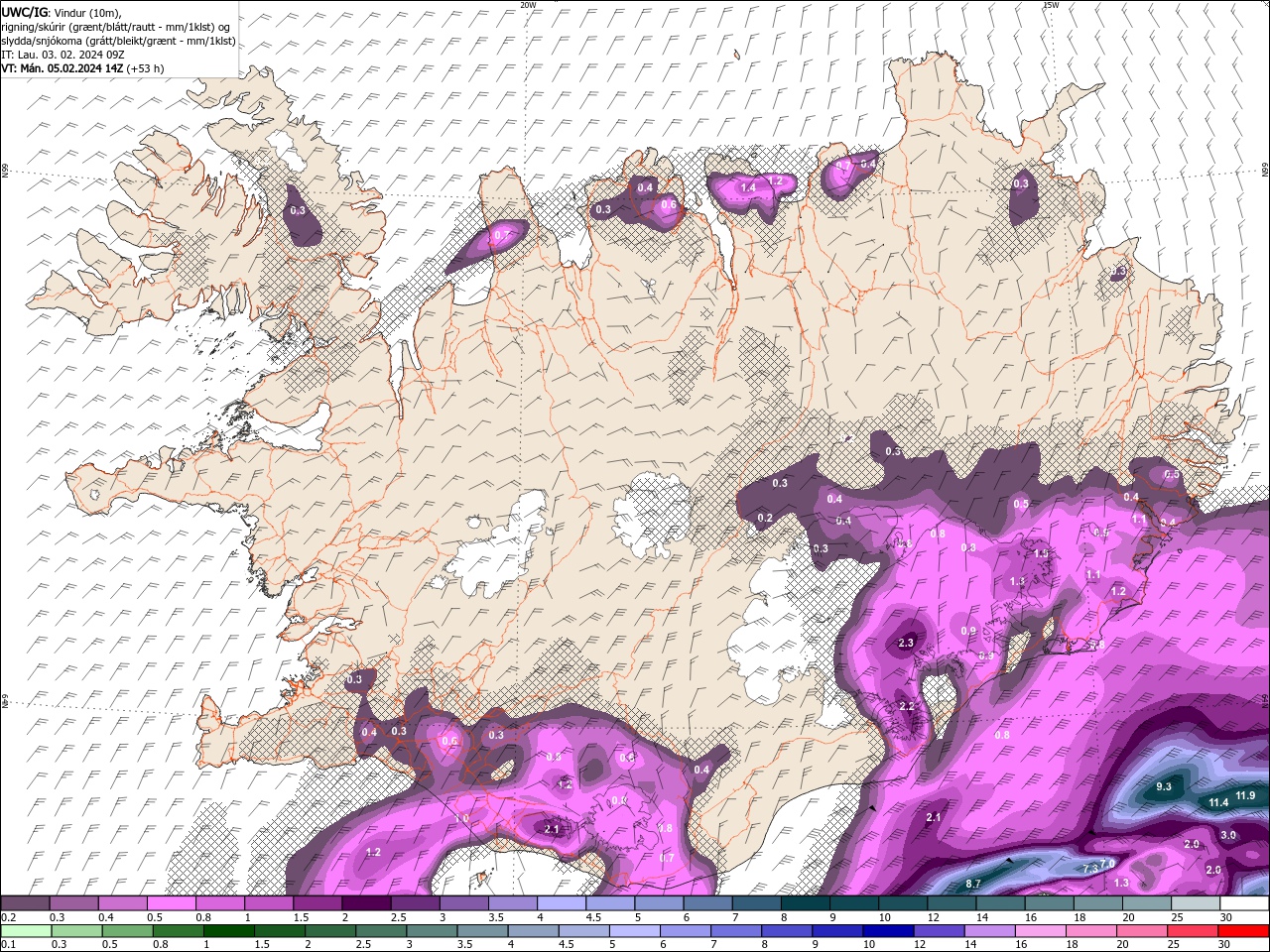The width and height of the screenshot is (1270, 952).
Task: Select the 1.4 value on the north coast
Action: point(748,187)
